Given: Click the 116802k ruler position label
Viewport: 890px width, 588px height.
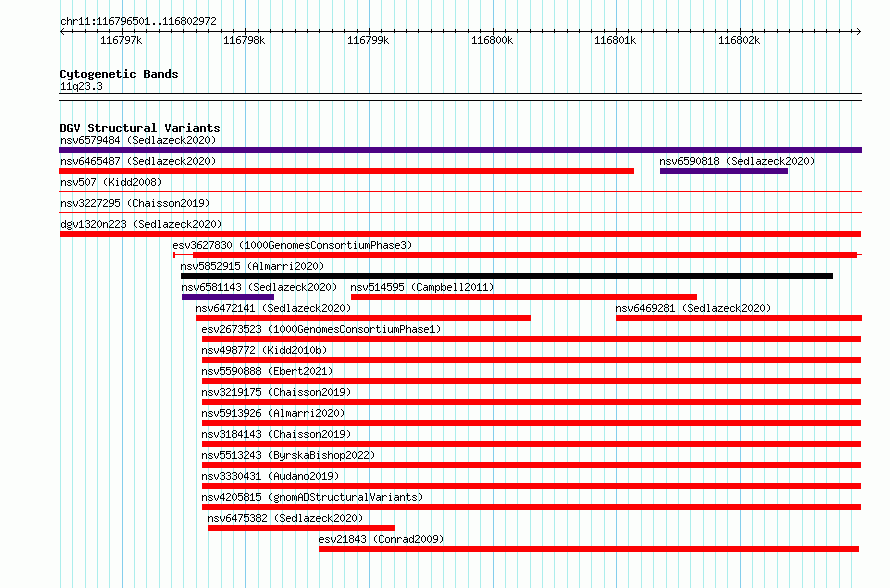Looking at the screenshot, I should 739,41.
